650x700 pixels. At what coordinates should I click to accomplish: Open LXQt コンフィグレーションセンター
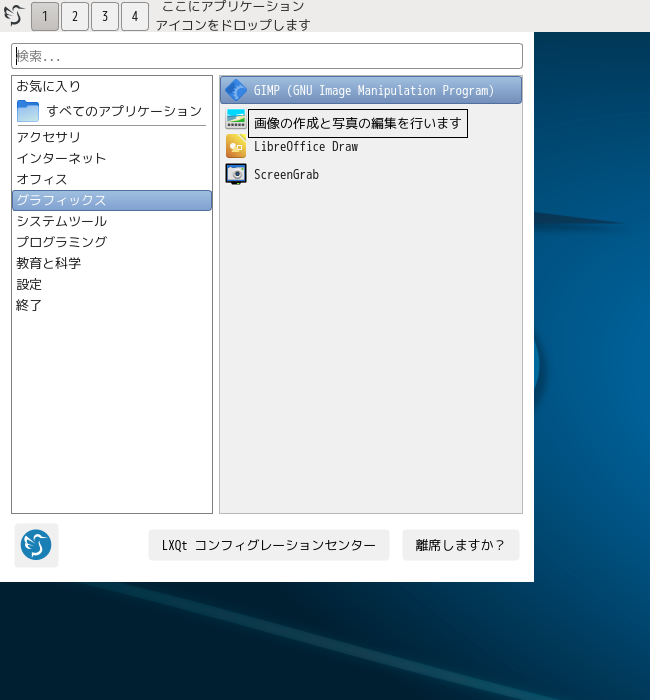(x=269, y=545)
